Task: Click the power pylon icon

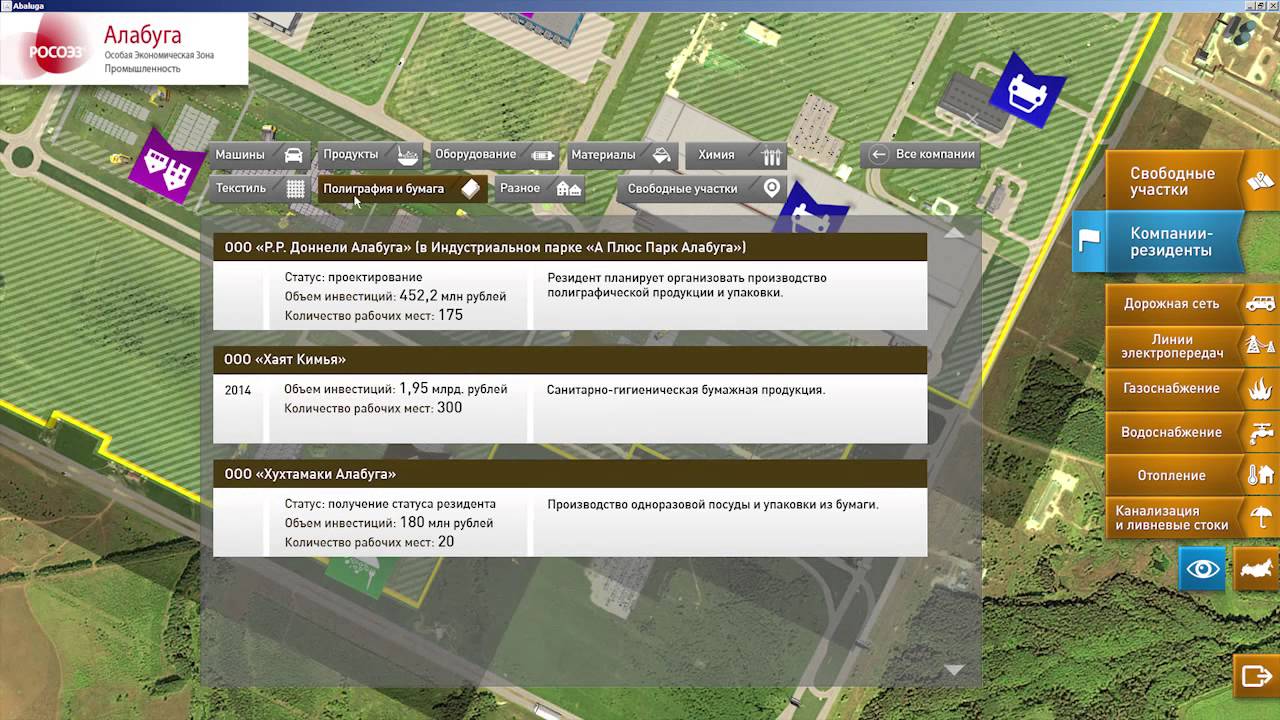Action: [x=1259, y=346]
